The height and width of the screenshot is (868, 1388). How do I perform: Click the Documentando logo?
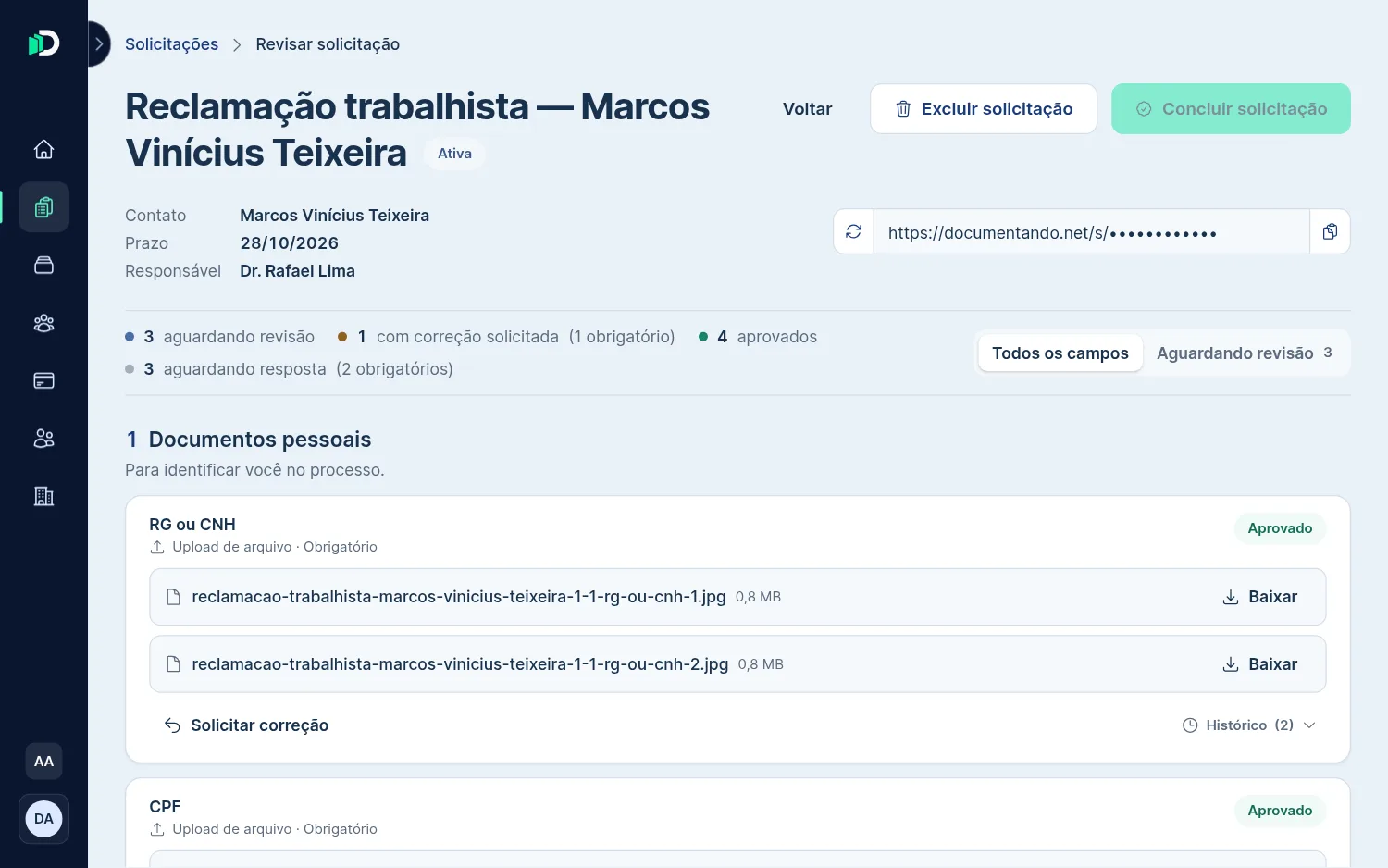click(x=43, y=43)
